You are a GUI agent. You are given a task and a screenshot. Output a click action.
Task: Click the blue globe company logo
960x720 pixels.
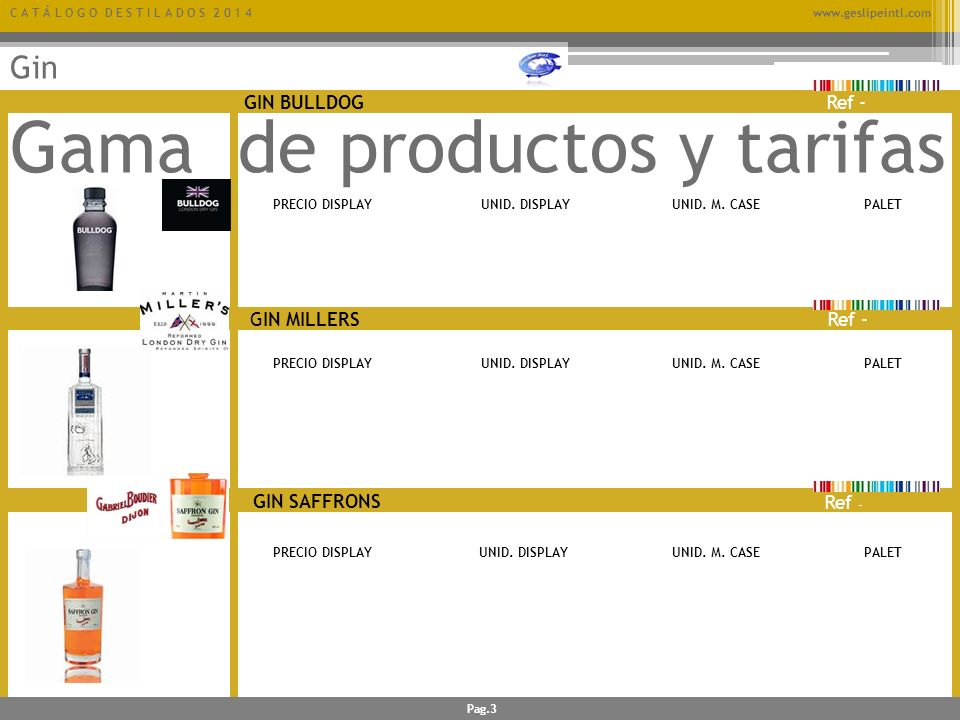539,65
